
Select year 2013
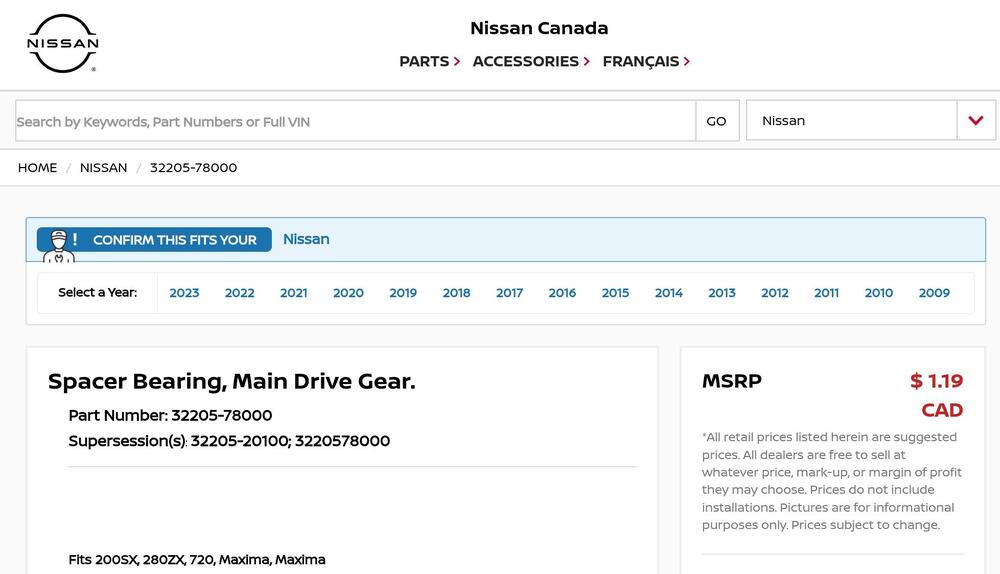pyautogui.click(x=722, y=293)
